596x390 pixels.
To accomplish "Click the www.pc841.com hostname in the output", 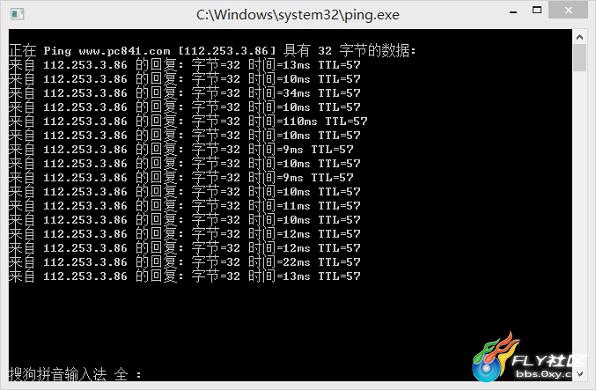I will click(124, 51).
